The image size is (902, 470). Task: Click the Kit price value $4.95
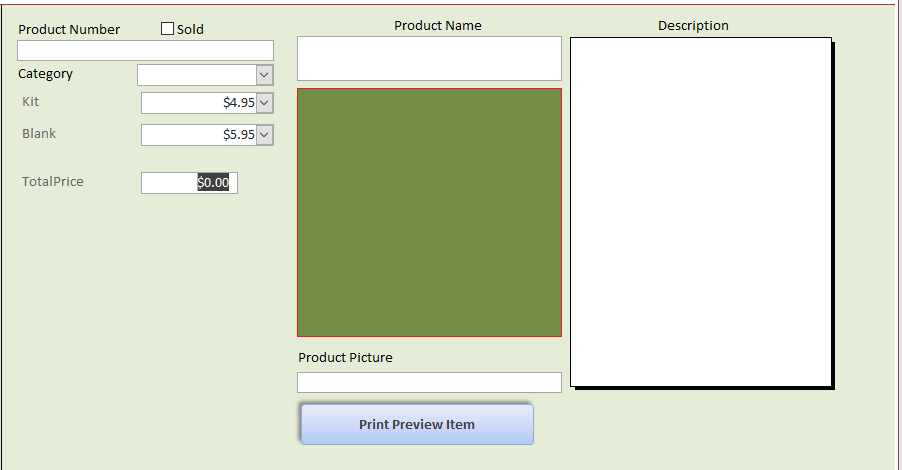(199, 103)
